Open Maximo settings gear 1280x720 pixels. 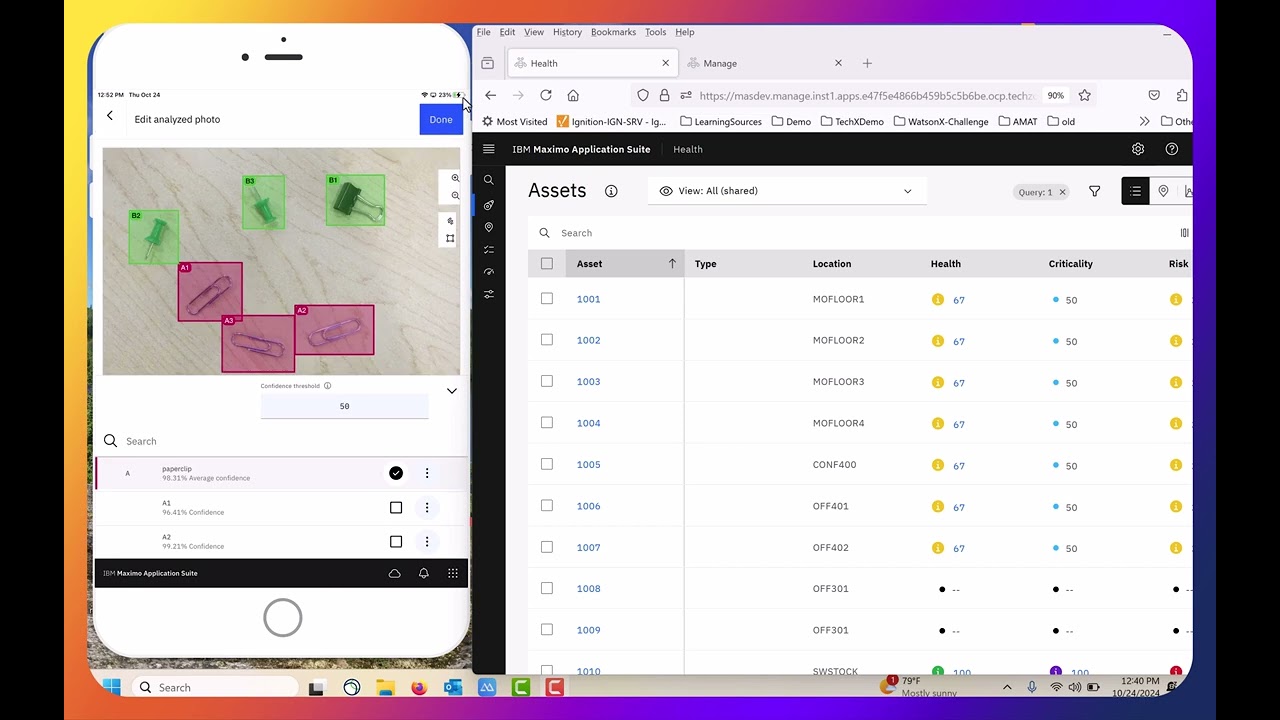click(1138, 149)
